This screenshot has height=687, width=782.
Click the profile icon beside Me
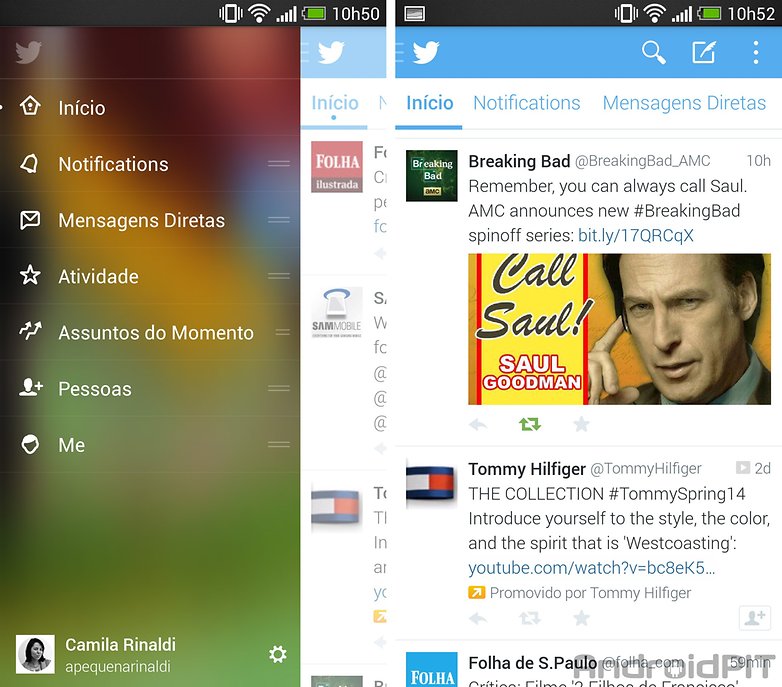click(x=30, y=444)
